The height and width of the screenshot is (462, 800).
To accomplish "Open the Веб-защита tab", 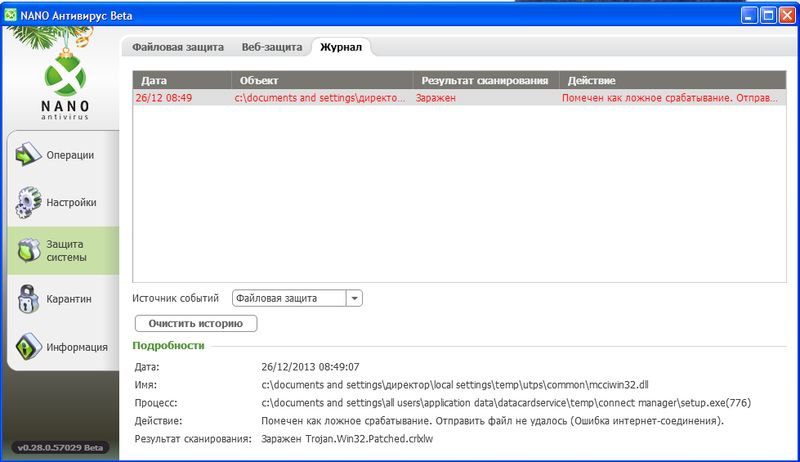I will coord(270,47).
